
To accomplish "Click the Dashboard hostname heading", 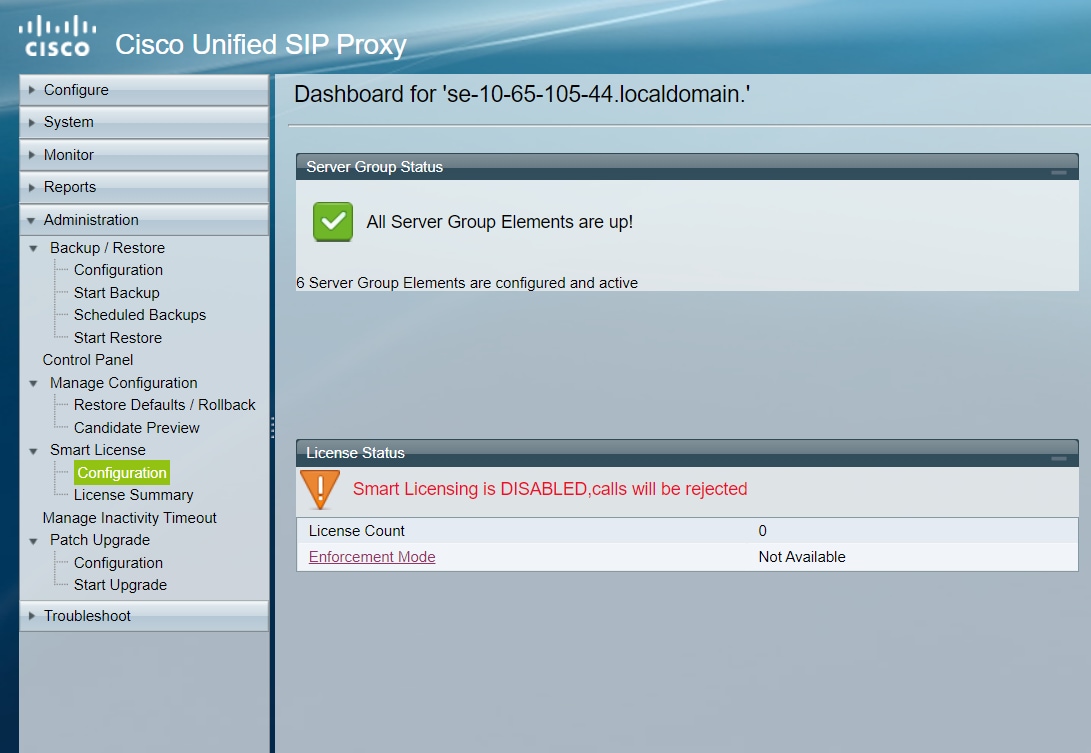I will click(x=522, y=94).
